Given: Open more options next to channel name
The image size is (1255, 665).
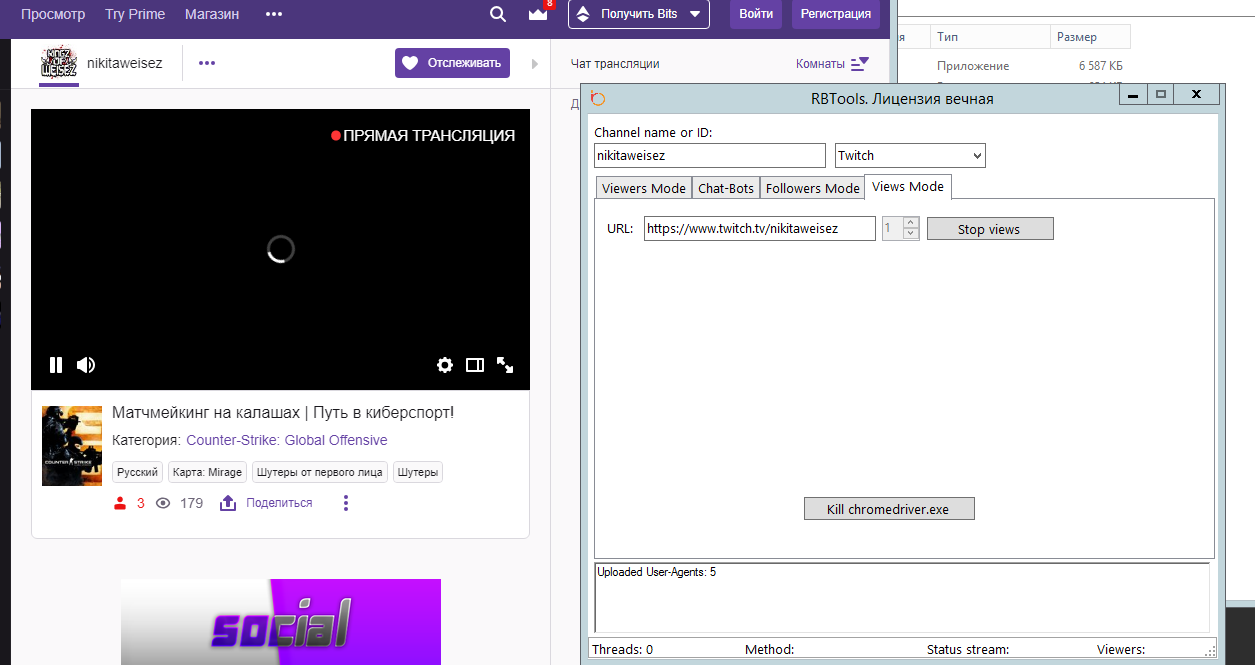Looking at the screenshot, I should pyautogui.click(x=207, y=63).
